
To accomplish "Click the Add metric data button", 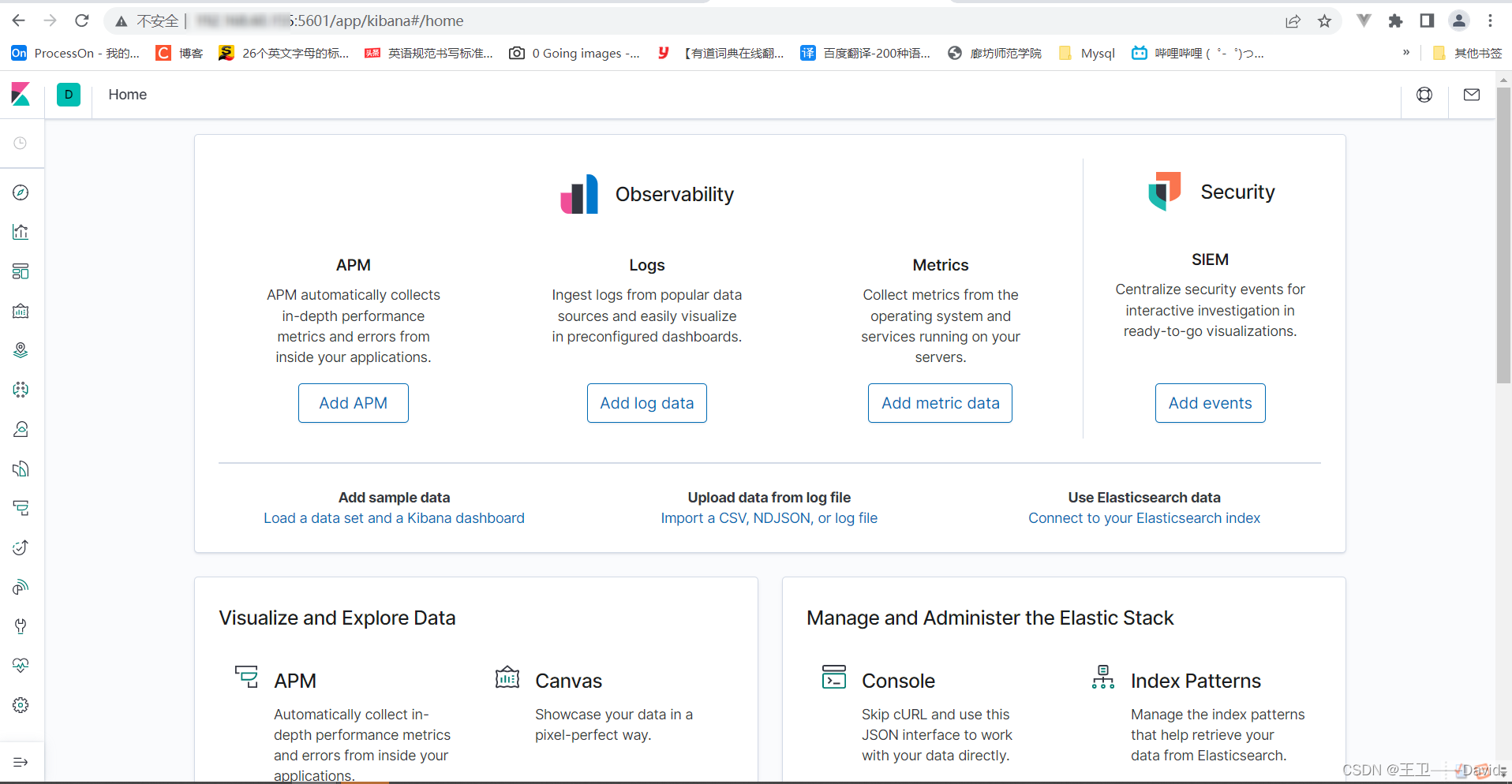I will point(940,403).
